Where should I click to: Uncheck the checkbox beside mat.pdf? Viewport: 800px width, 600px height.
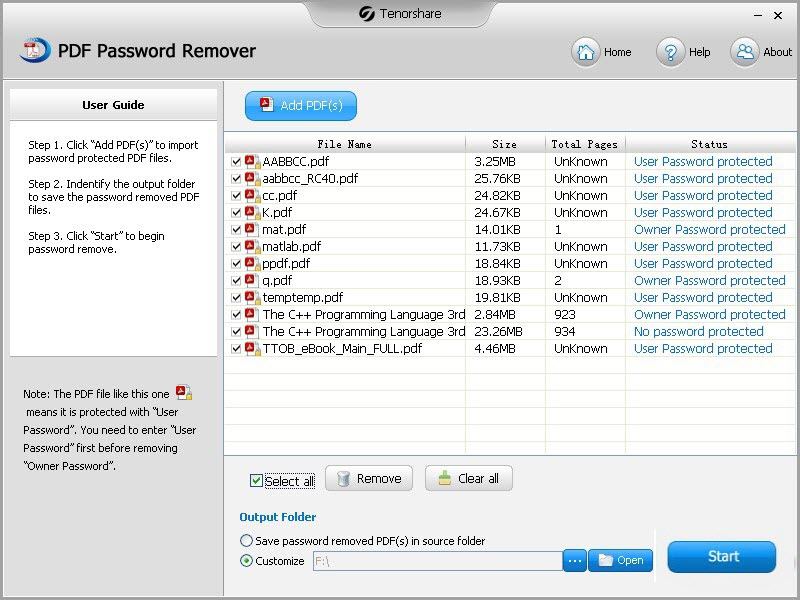click(x=237, y=229)
